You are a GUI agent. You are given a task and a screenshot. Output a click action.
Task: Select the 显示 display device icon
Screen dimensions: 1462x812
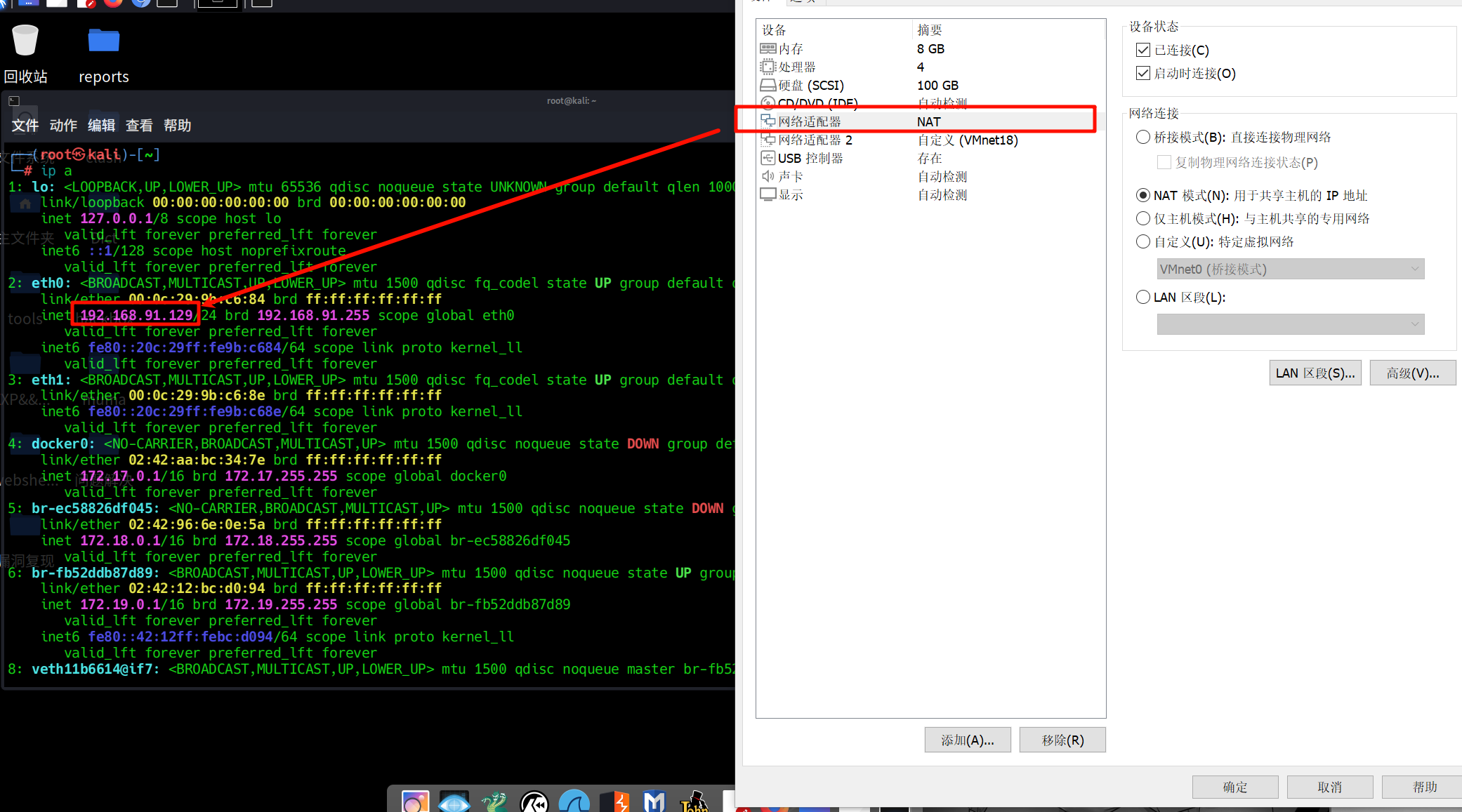coord(768,194)
